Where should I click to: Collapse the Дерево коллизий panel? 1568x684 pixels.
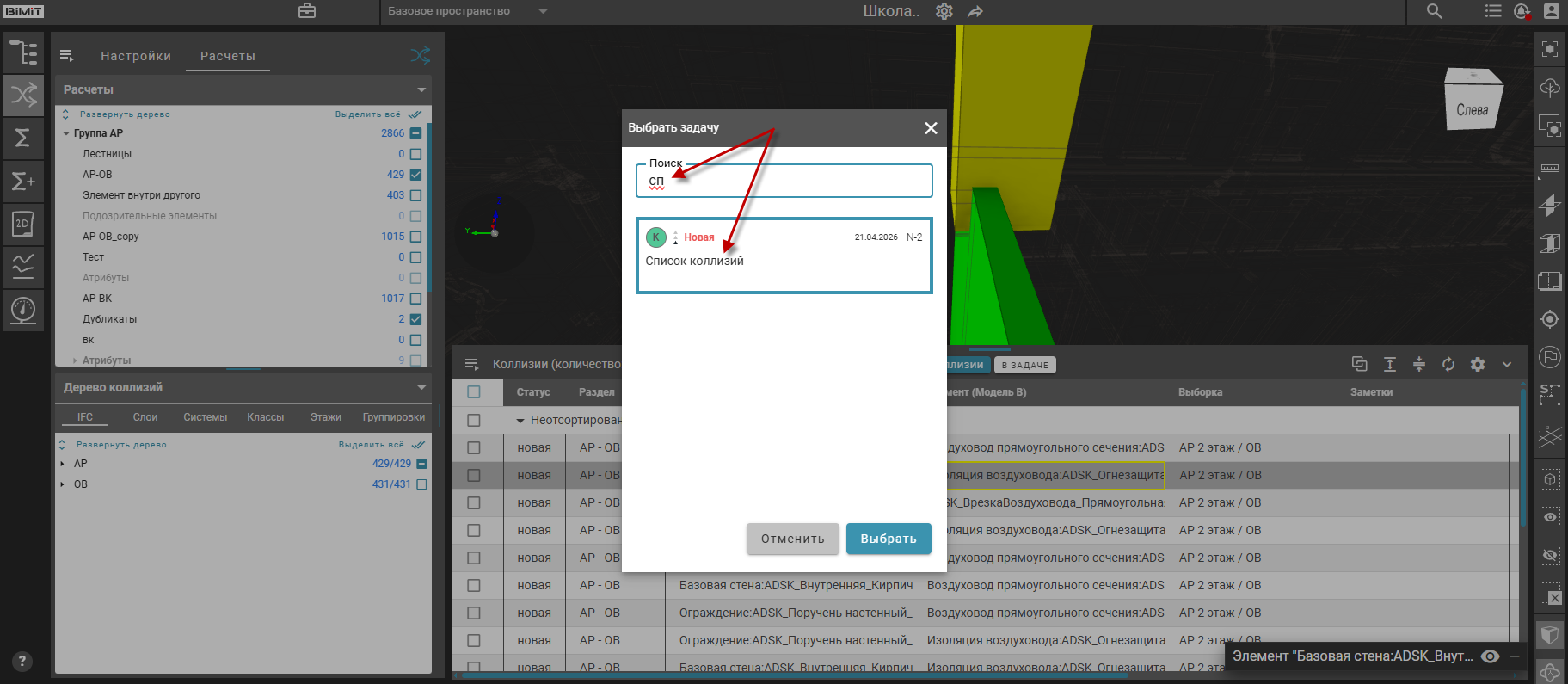point(421,388)
